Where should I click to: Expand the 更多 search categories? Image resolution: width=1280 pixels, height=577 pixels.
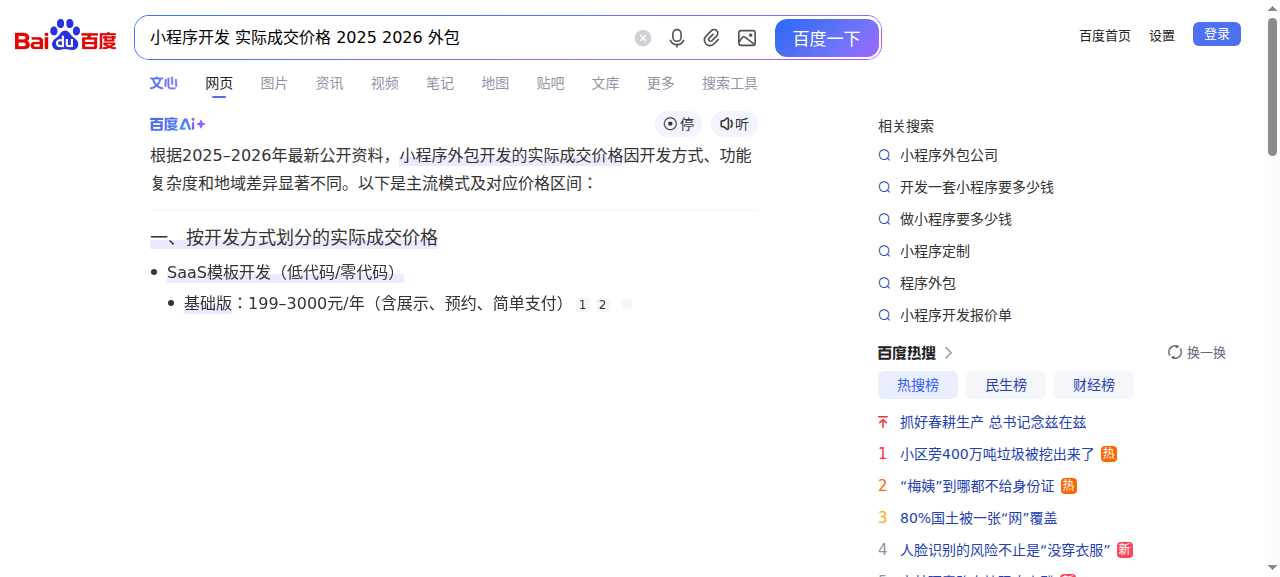(x=660, y=84)
